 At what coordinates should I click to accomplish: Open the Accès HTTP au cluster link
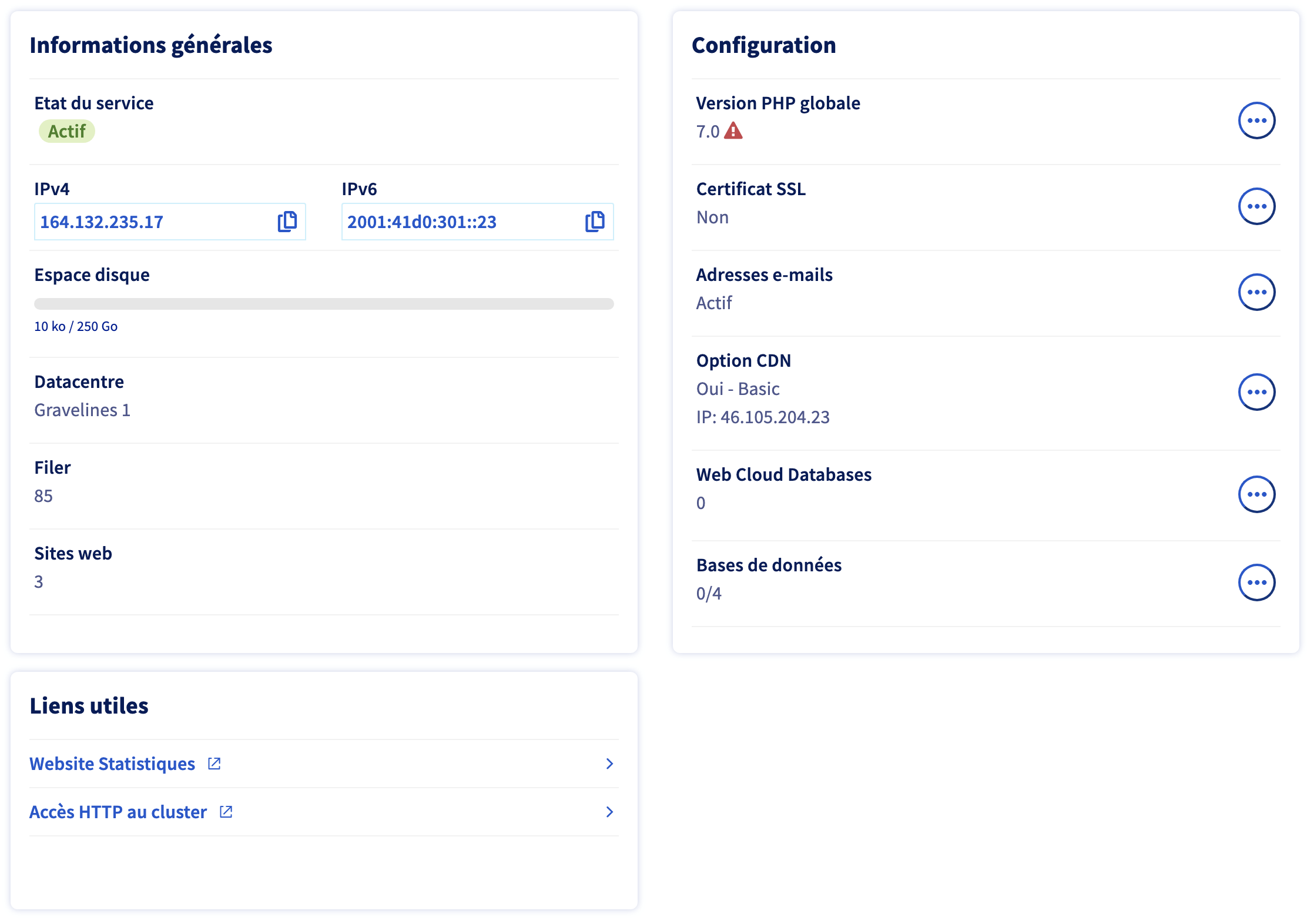point(118,812)
